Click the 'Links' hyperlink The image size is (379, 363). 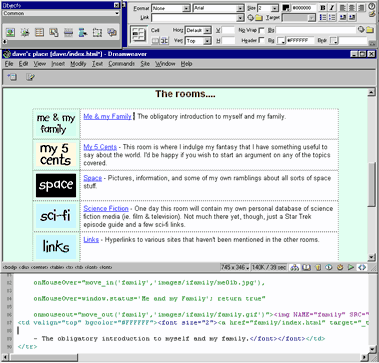[x=91, y=240]
